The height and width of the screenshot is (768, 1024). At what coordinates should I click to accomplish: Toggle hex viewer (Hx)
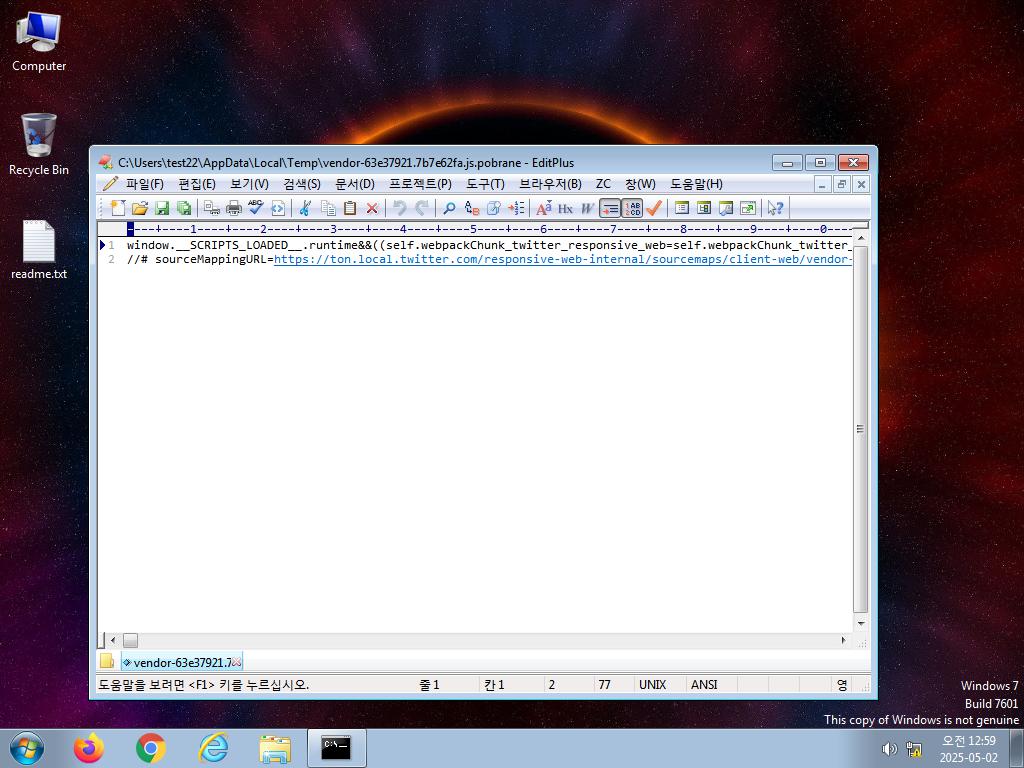(566, 208)
